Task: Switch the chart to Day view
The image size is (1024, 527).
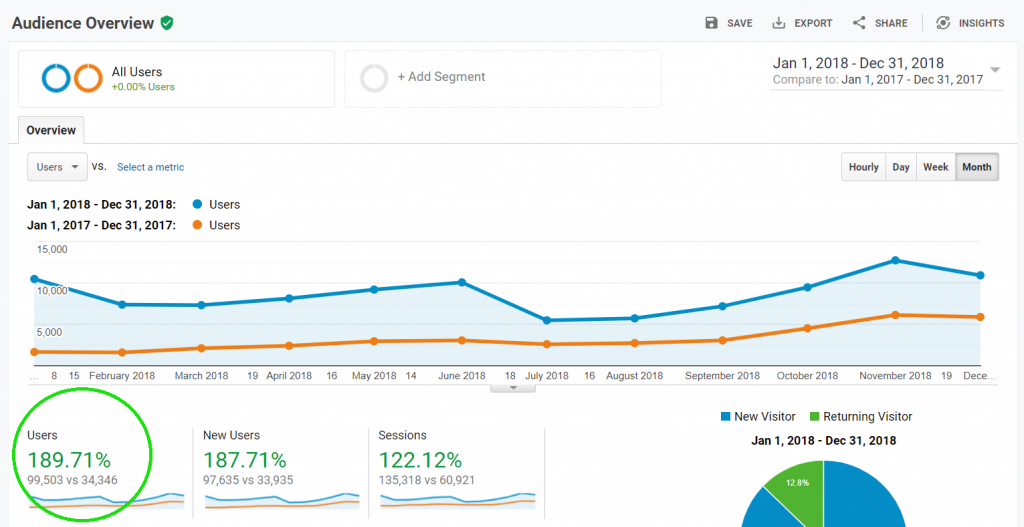Action: point(901,167)
